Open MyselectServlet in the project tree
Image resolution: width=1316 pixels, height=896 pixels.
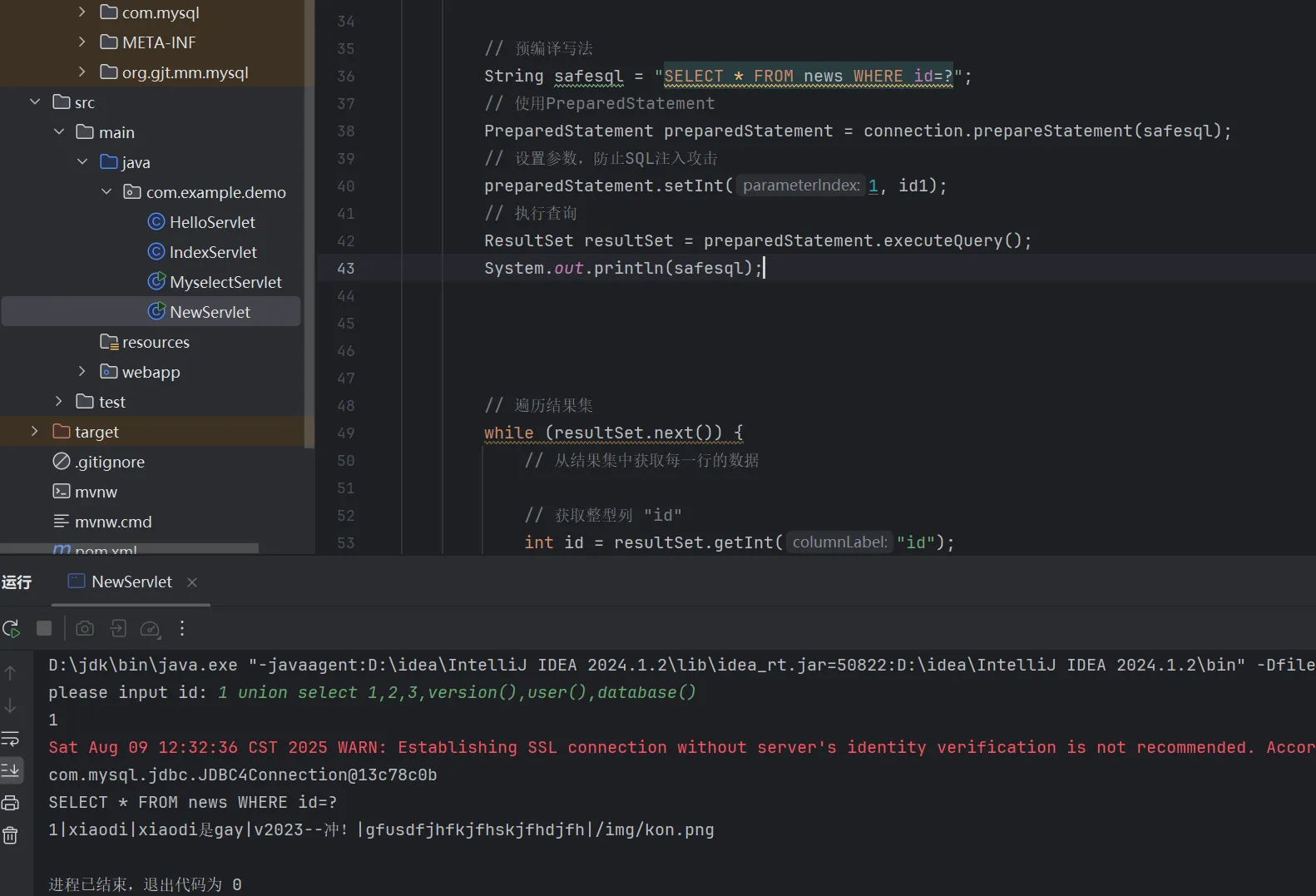click(225, 282)
